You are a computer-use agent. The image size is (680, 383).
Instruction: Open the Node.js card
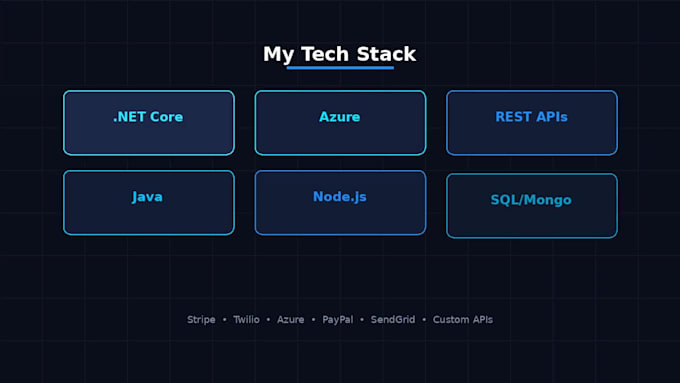(340, 203)
